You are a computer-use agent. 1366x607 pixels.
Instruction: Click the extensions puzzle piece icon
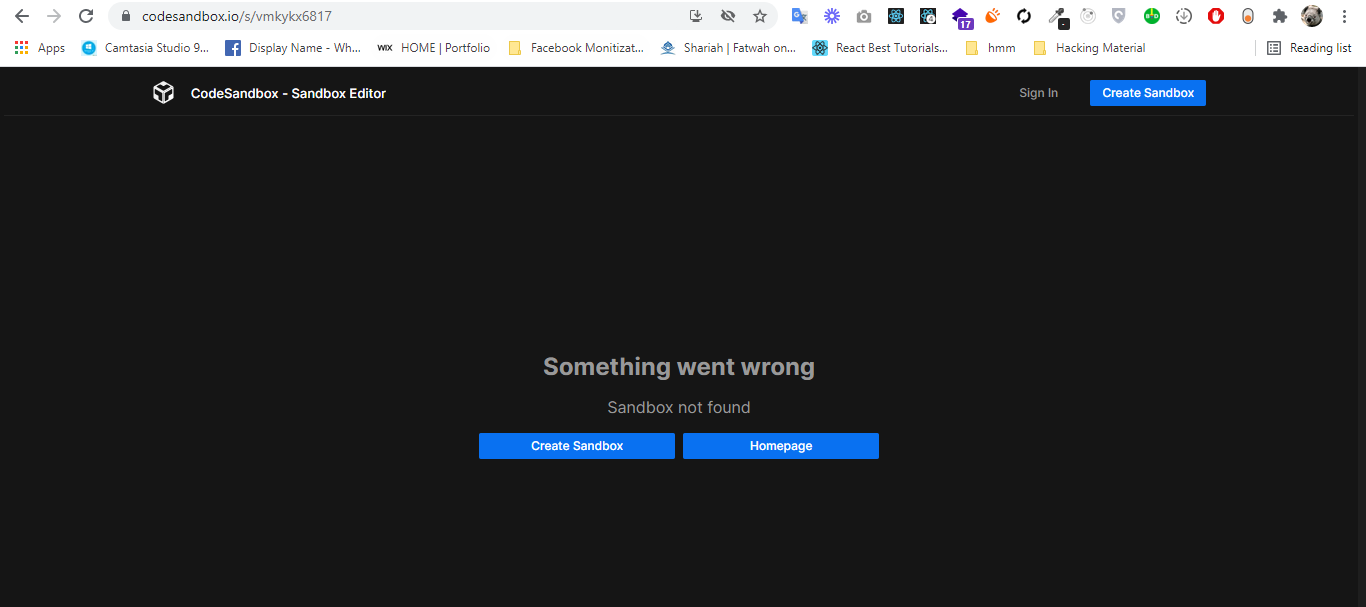(1280, 16)
